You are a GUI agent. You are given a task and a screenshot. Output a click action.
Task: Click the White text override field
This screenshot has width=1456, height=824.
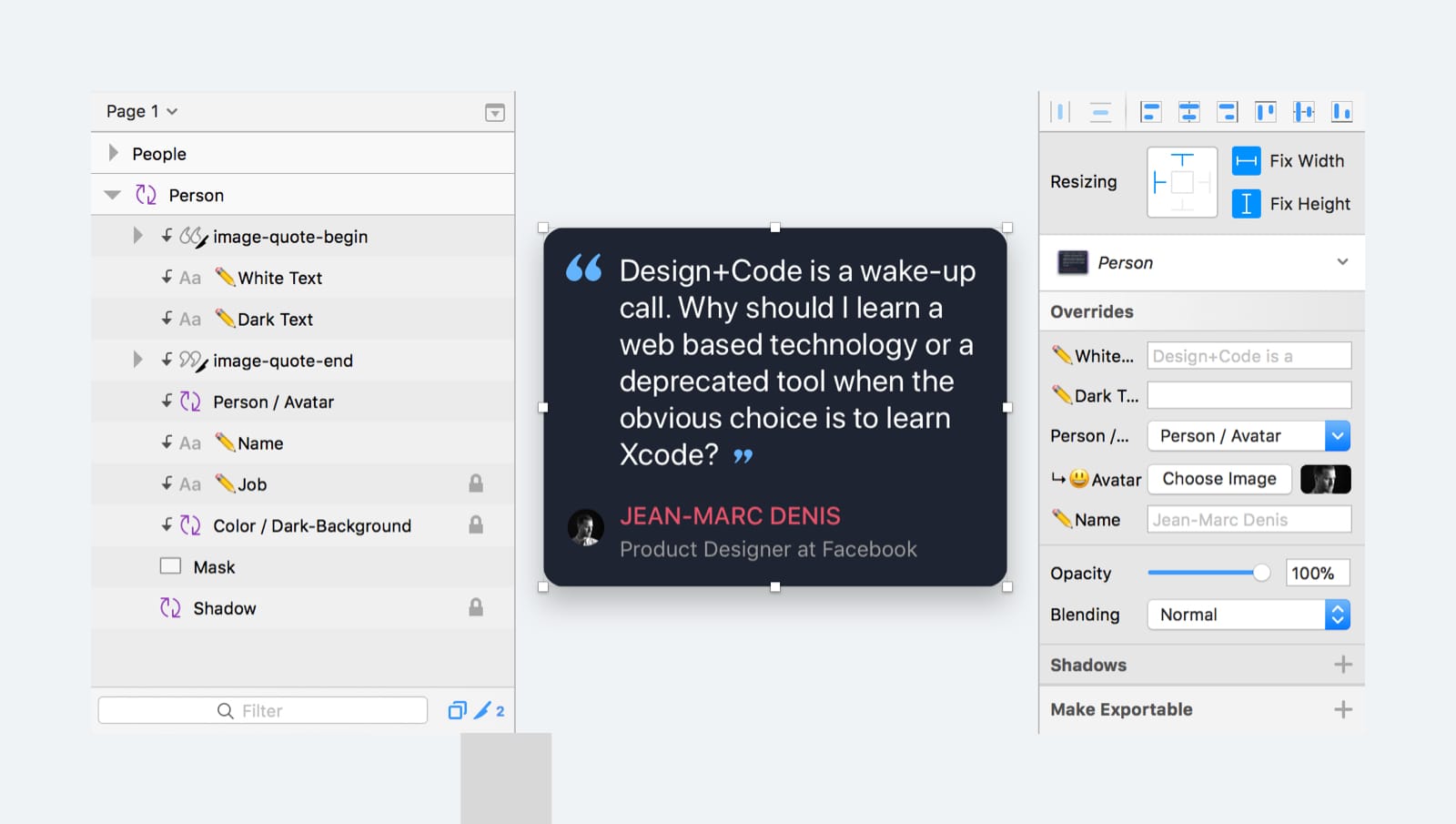tap(1249, 355)
